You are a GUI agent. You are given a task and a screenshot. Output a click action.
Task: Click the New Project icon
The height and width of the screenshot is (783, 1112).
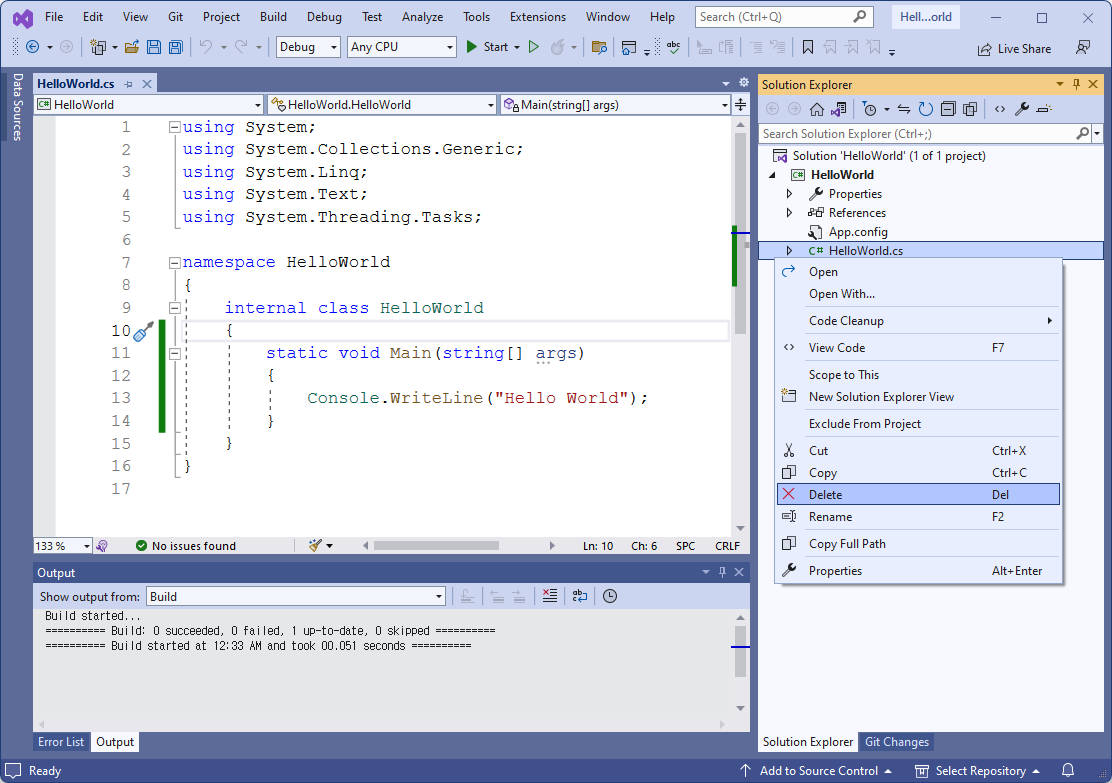pyautogui.click(x=98, y=48)
